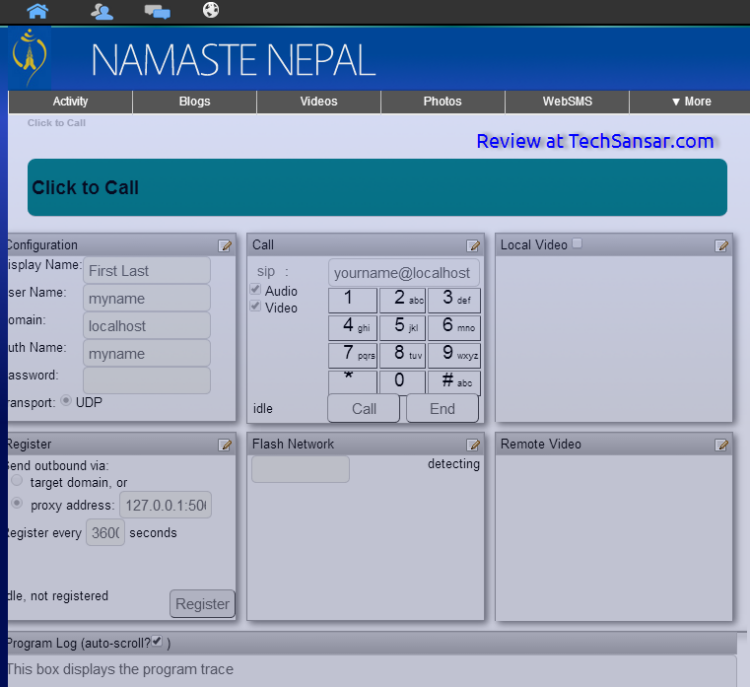Open the chat messages icon in the top bar
Screen dimensions: 750x687
[x=157, y=11]
